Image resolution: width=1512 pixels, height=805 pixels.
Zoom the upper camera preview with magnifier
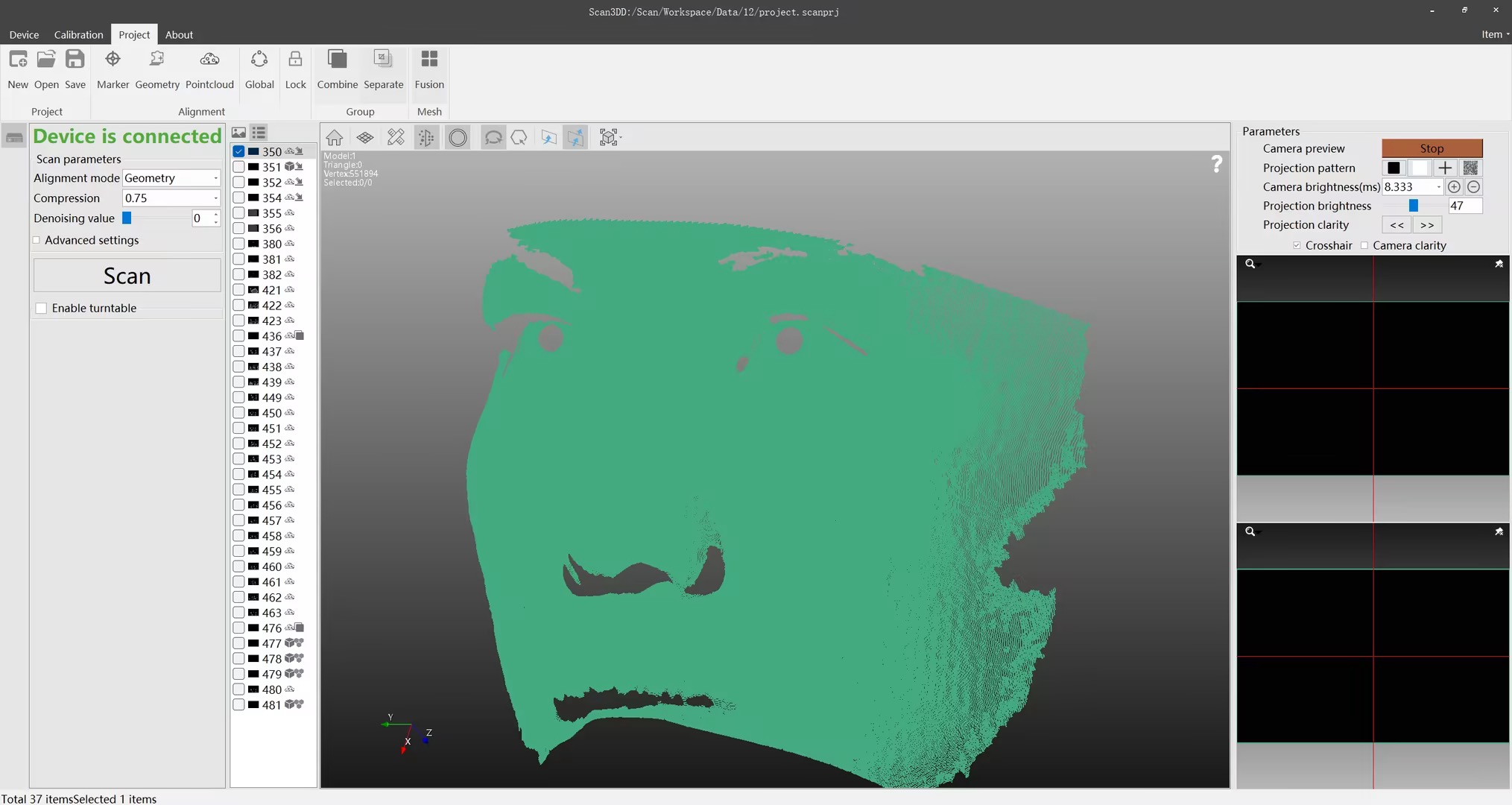1250,264
